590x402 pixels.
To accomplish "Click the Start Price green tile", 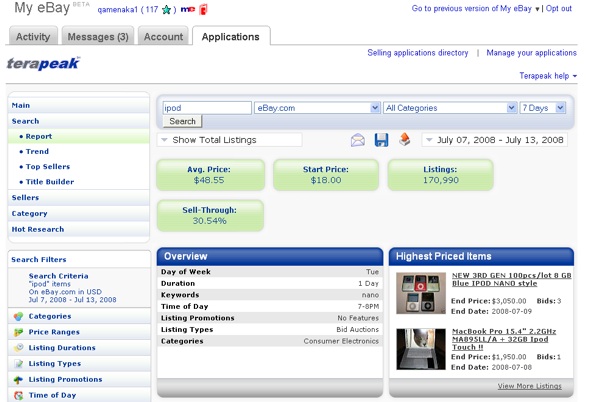I will click(326, 175).
